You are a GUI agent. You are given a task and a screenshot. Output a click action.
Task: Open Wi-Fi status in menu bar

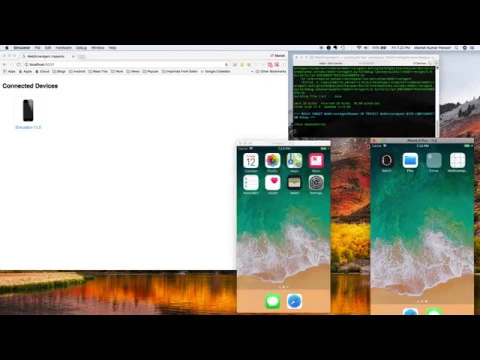pos(359,48)
